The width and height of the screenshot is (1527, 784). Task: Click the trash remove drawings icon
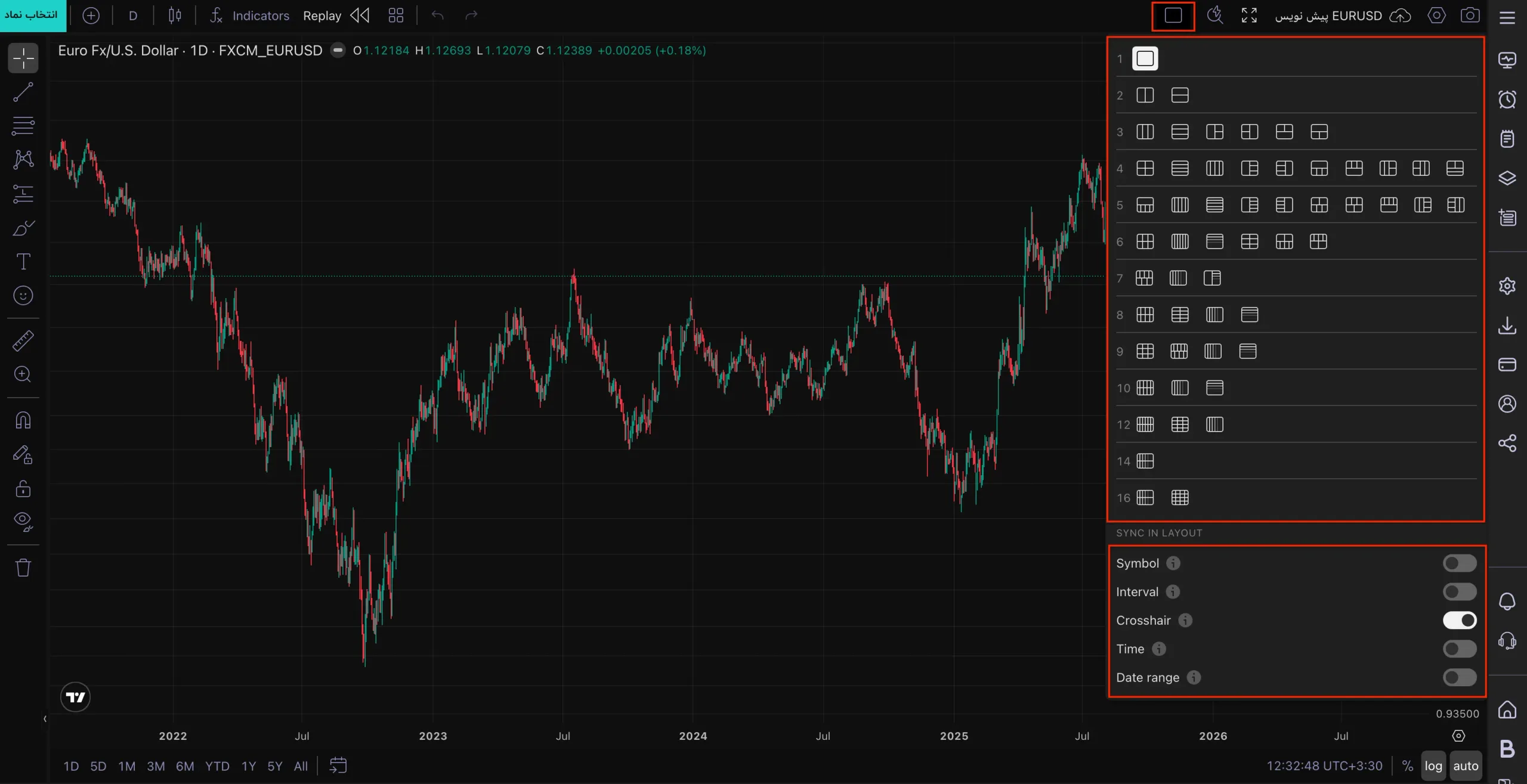pyautogui.click(x=23, y=568)
